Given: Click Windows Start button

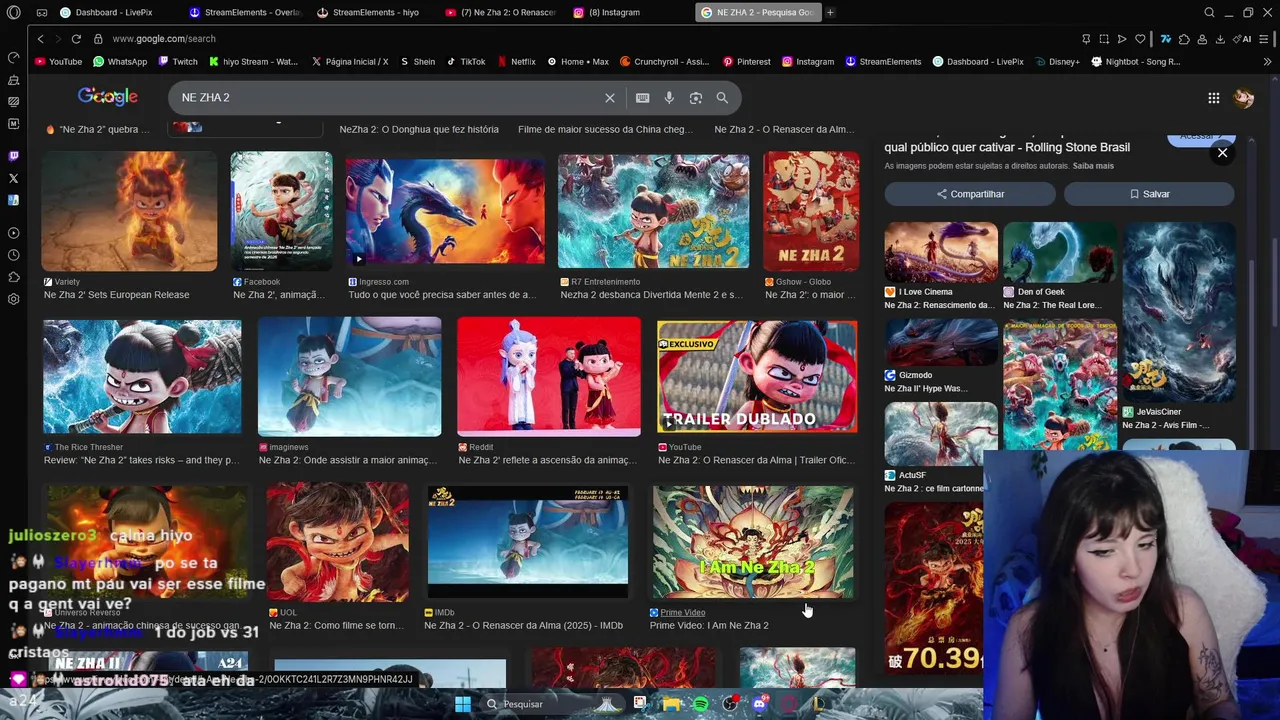Looking at the screenshot, I should coord(463,704).
